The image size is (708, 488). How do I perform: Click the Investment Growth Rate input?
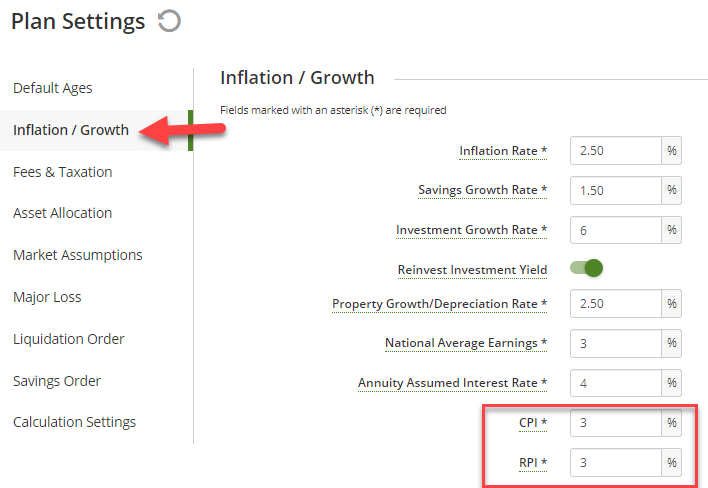[x=616, y=230]
